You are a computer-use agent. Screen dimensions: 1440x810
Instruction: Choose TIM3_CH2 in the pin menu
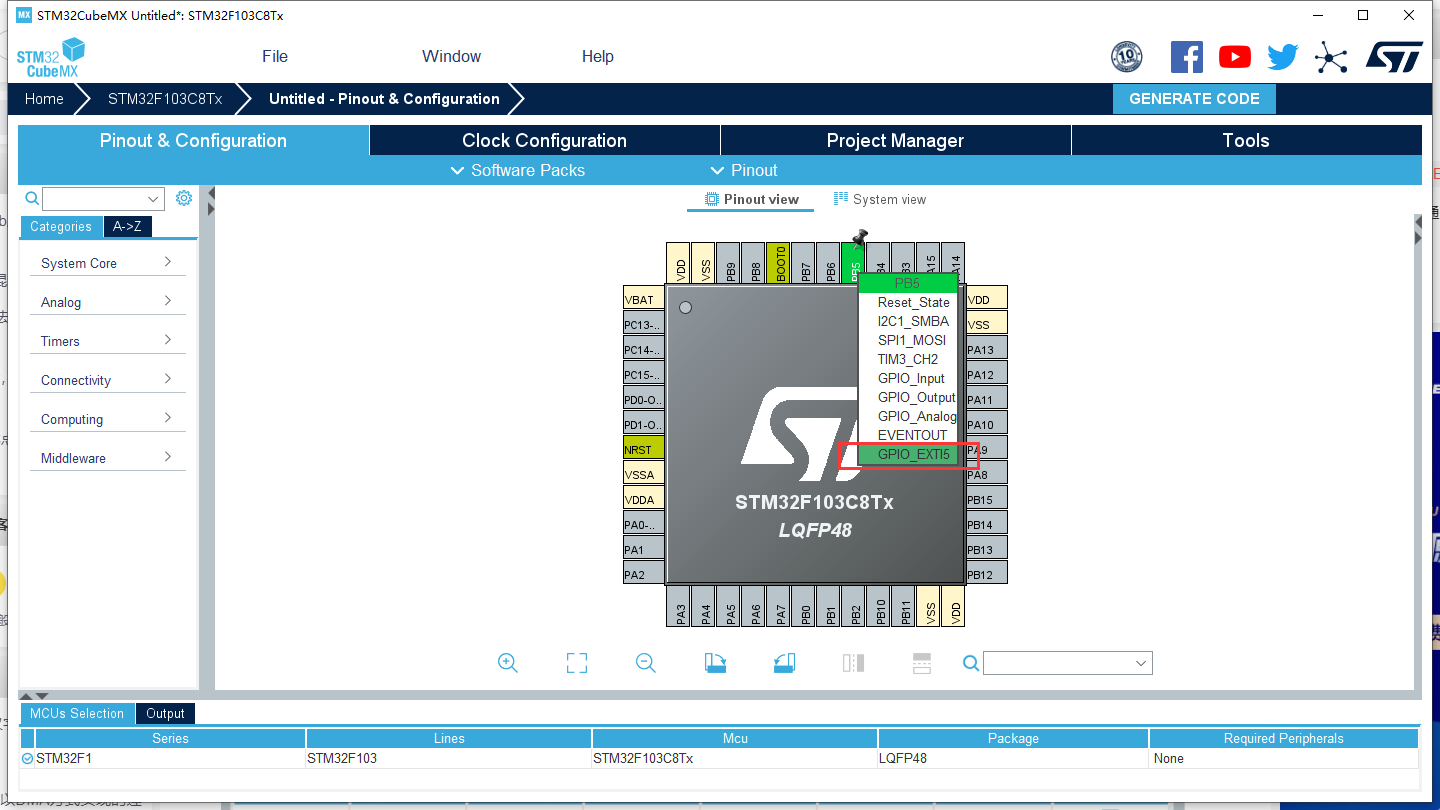pyautogui.click(x=909, y=359)
